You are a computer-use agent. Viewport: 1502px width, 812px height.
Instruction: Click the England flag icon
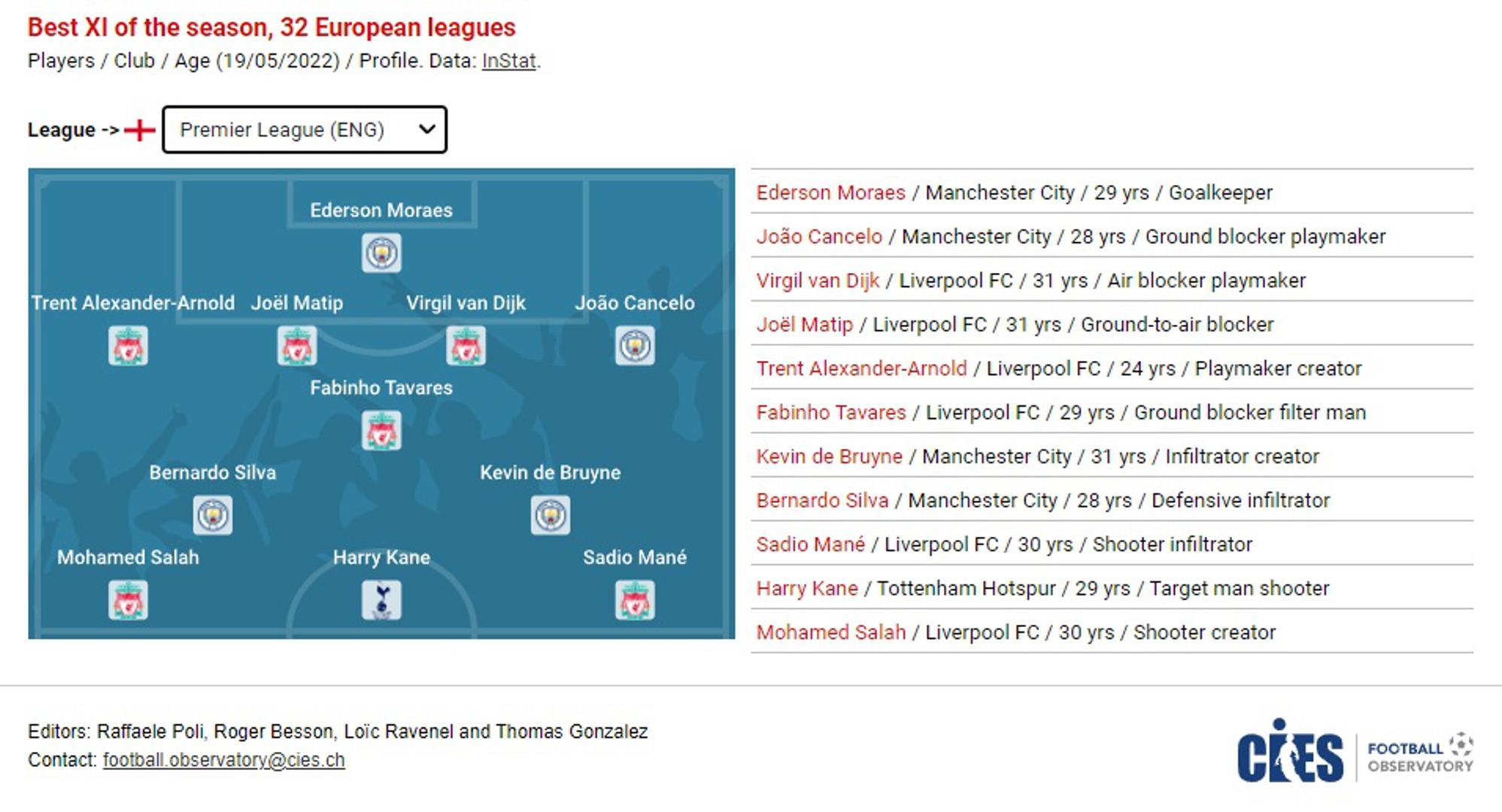(140, 130)
